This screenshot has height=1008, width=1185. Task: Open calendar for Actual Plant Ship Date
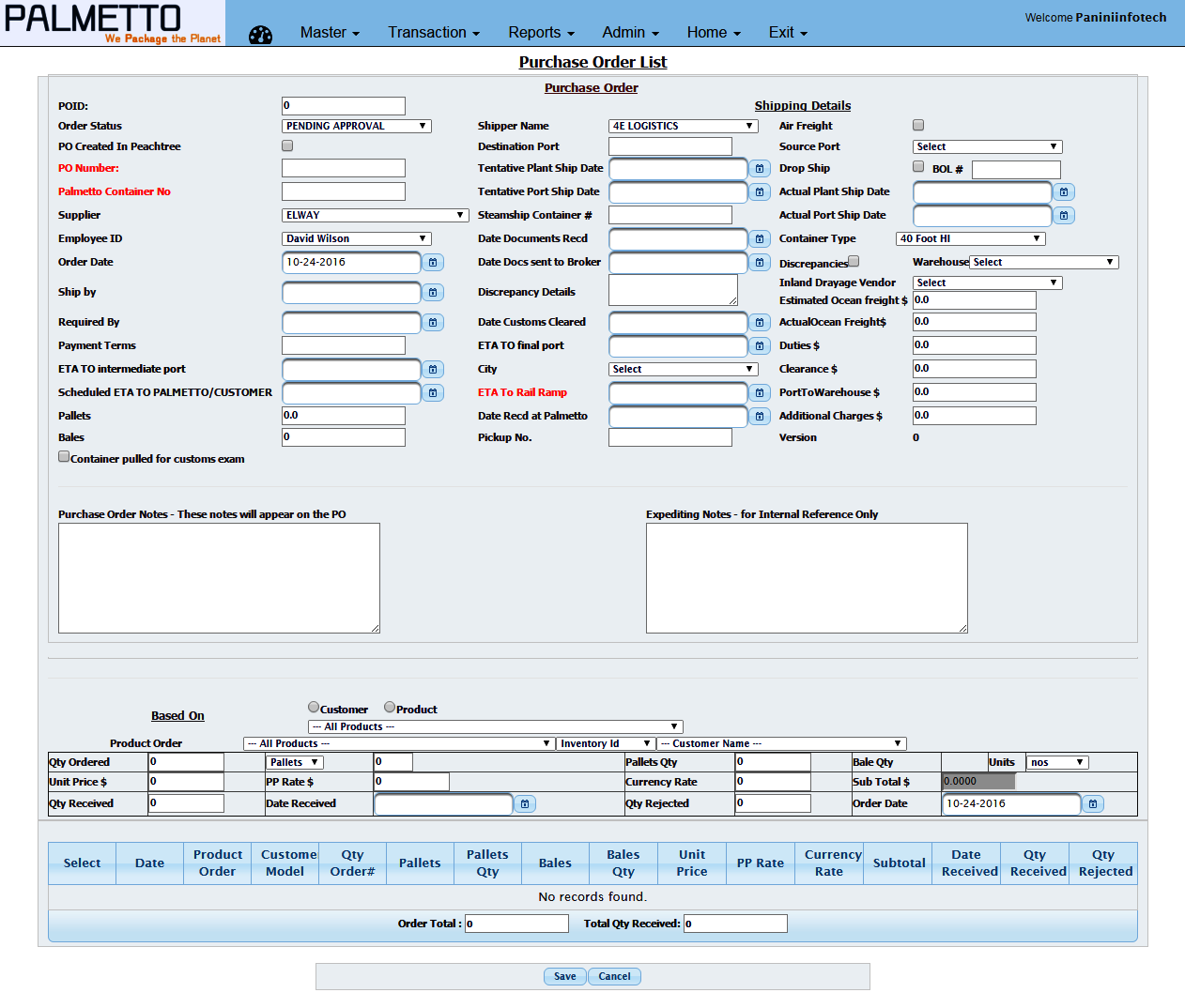pyautogui.click(x=1064, y=192)
